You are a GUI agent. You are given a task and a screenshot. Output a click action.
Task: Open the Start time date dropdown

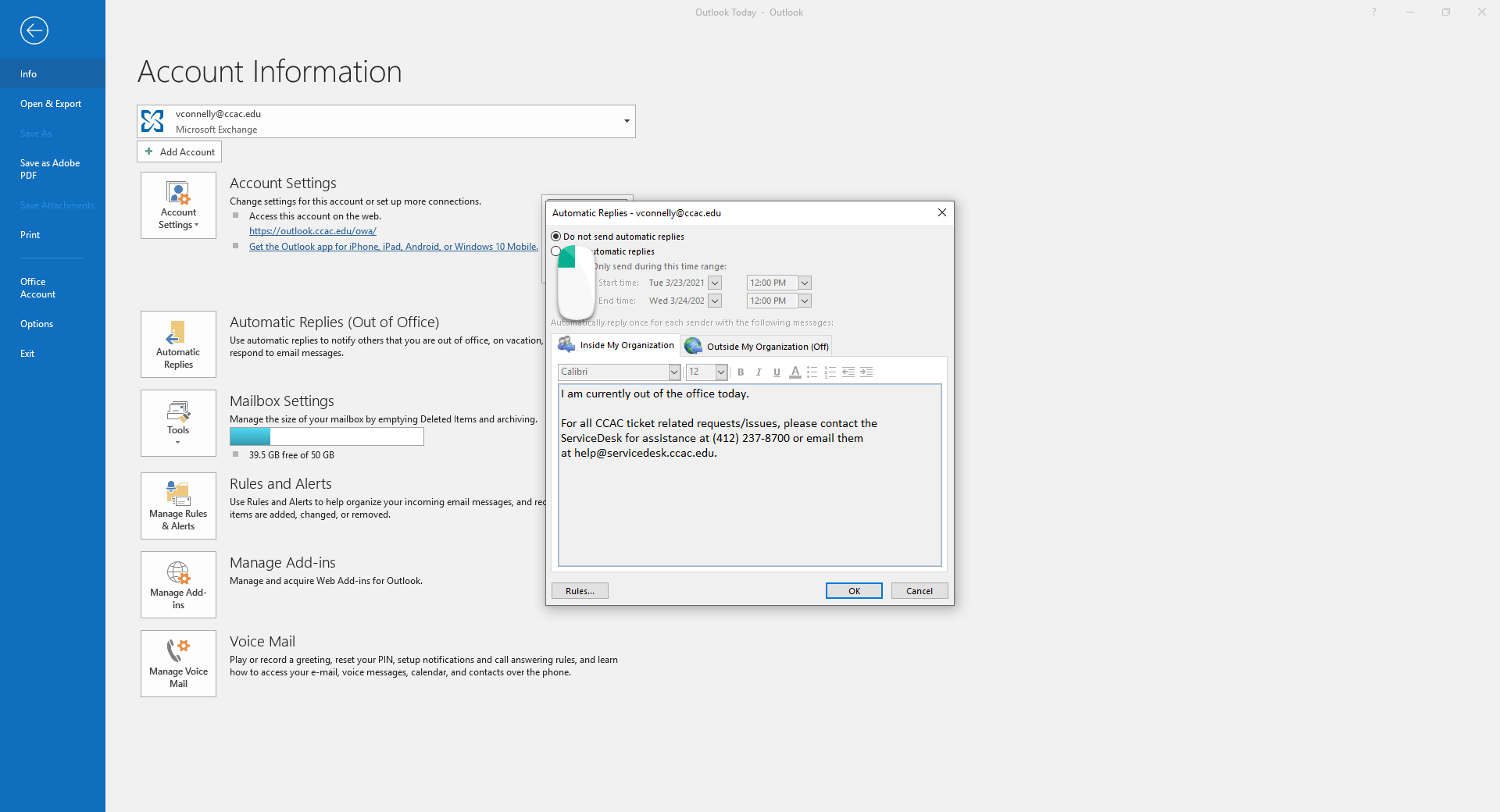(715, 283)
